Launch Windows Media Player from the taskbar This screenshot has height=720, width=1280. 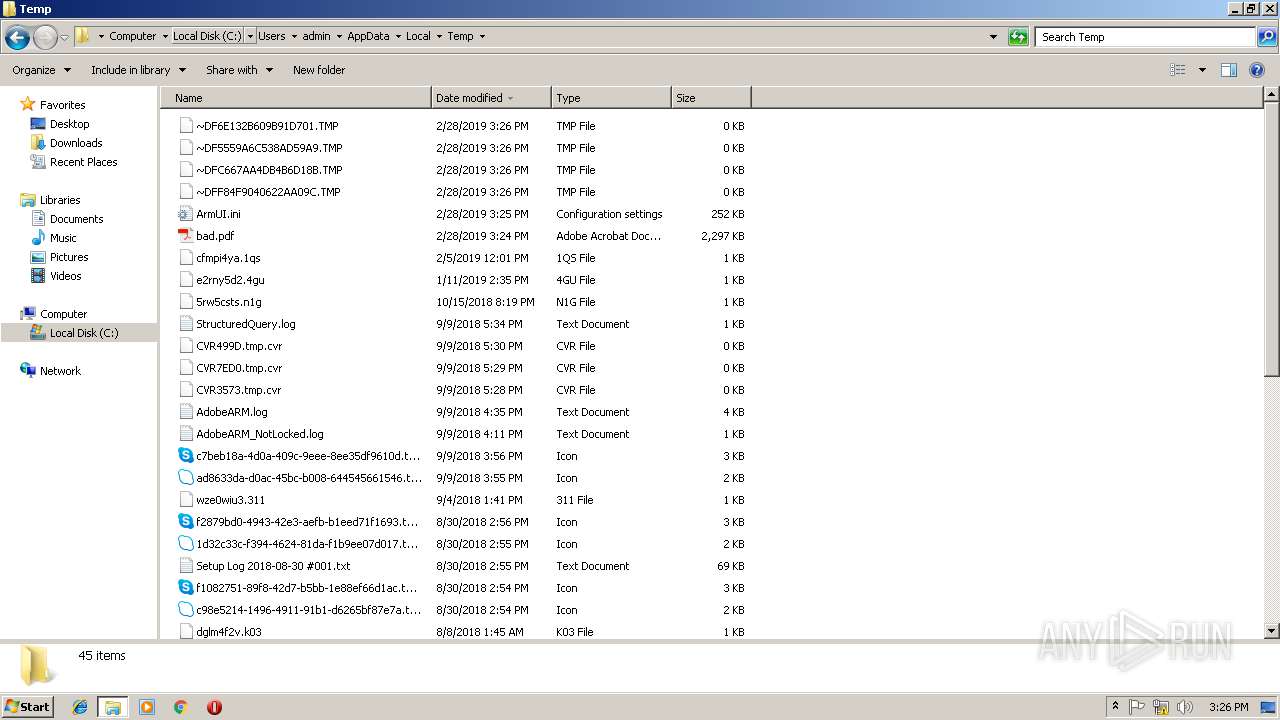pyautogui.click(x=147, y=707)
